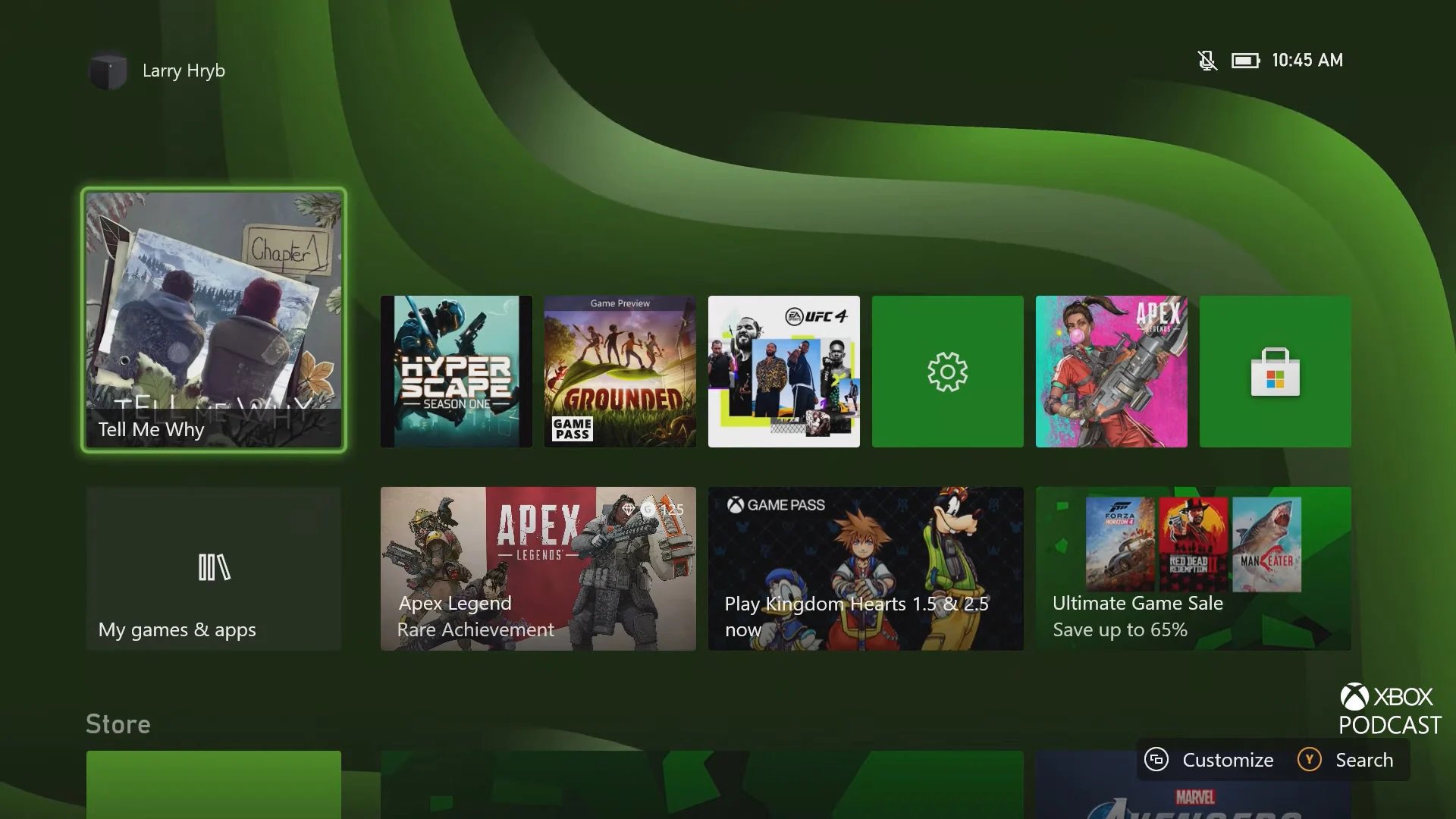Launch the pink Apex Legends tile

1112,372
